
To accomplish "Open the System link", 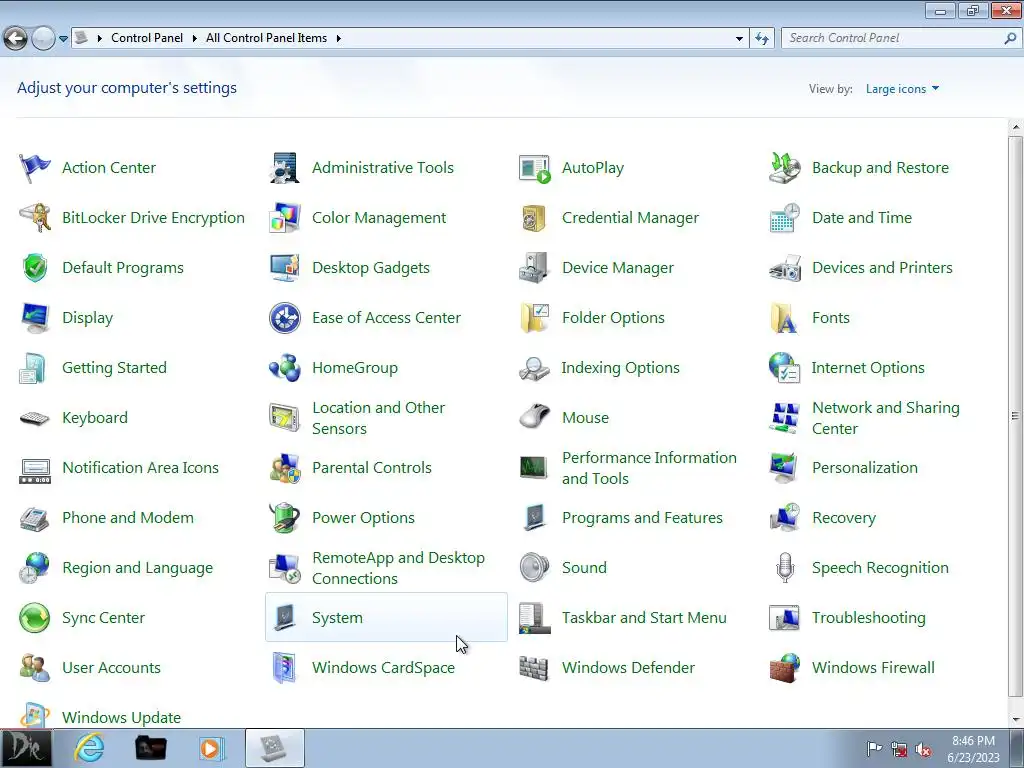I will tap(337, 618).
